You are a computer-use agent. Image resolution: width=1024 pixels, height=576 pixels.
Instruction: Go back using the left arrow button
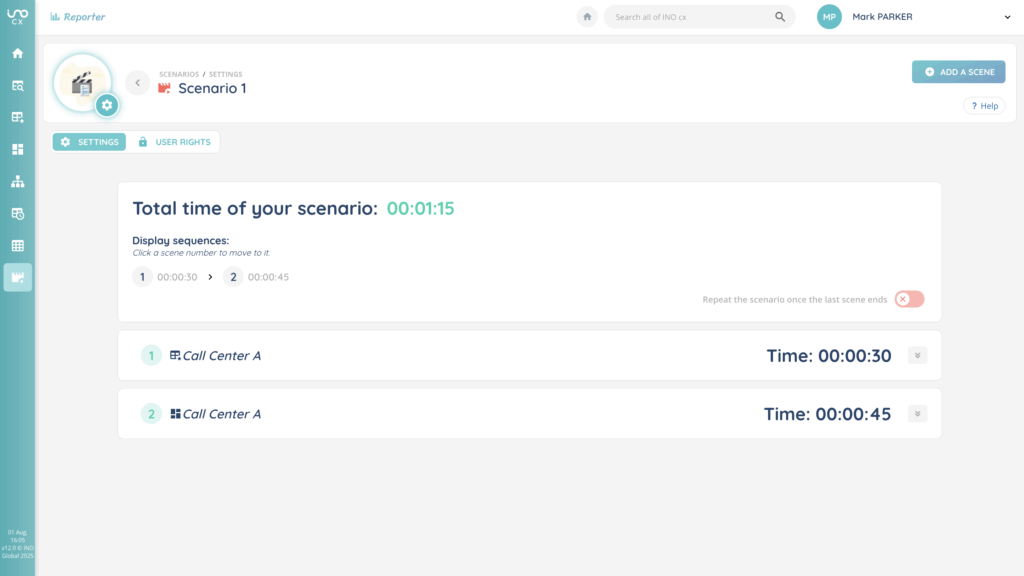(138, 83)
